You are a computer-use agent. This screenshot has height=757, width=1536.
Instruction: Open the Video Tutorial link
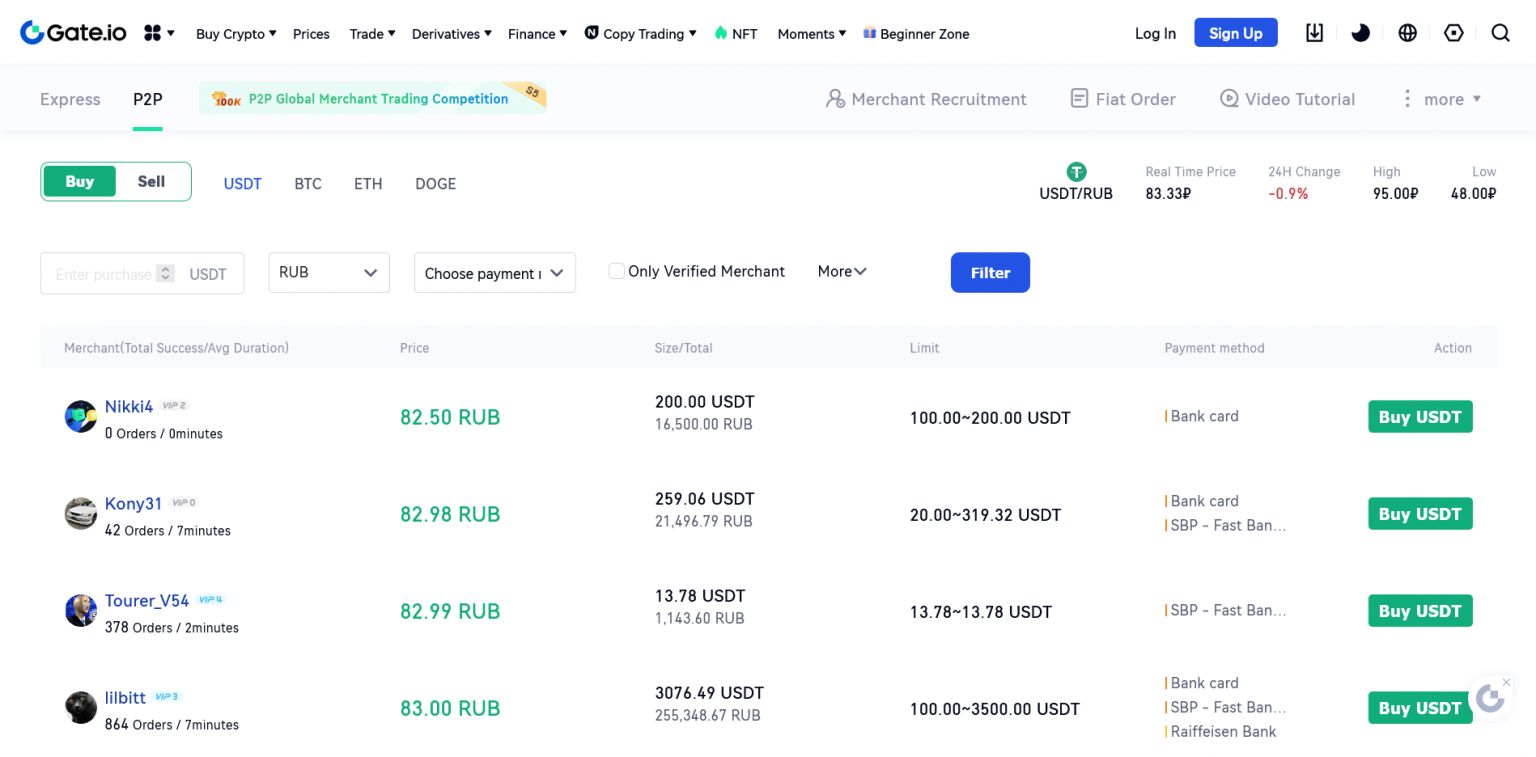coord(1287,99)
